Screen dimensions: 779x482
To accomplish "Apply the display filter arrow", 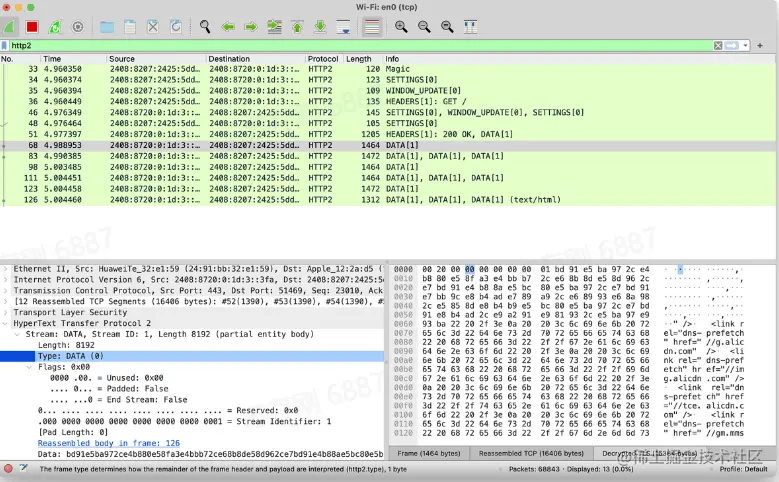I will tap(732, 45).
